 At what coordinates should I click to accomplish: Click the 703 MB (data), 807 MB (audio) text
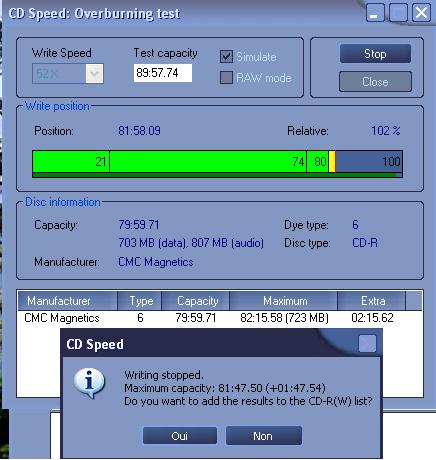[191, 243]
